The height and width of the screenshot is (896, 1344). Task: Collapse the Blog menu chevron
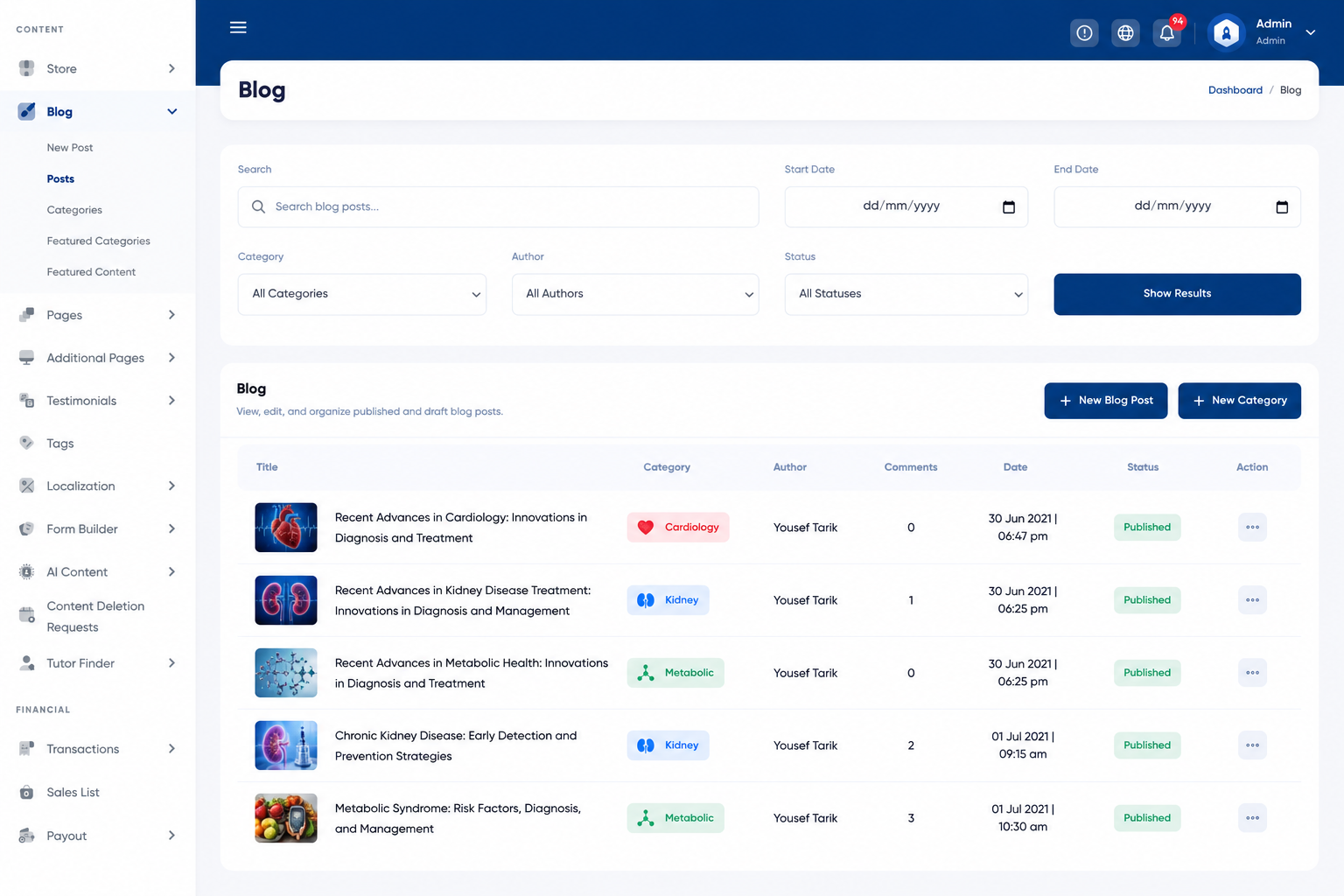click(171, 111)
